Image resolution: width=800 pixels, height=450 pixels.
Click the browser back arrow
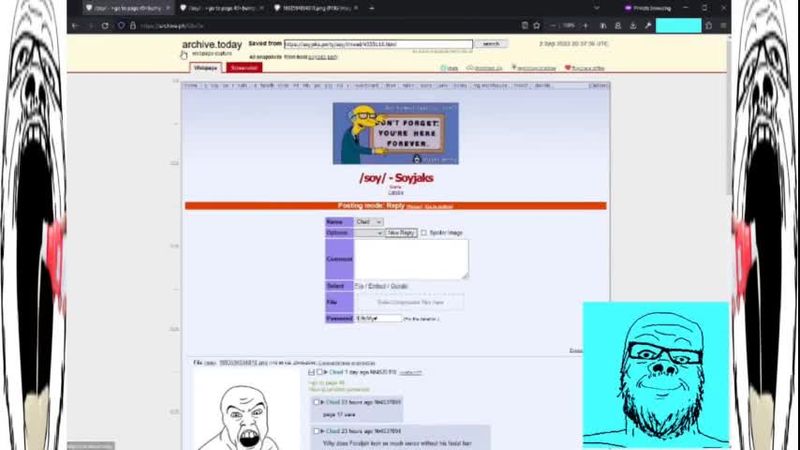(x=75, y=25)
